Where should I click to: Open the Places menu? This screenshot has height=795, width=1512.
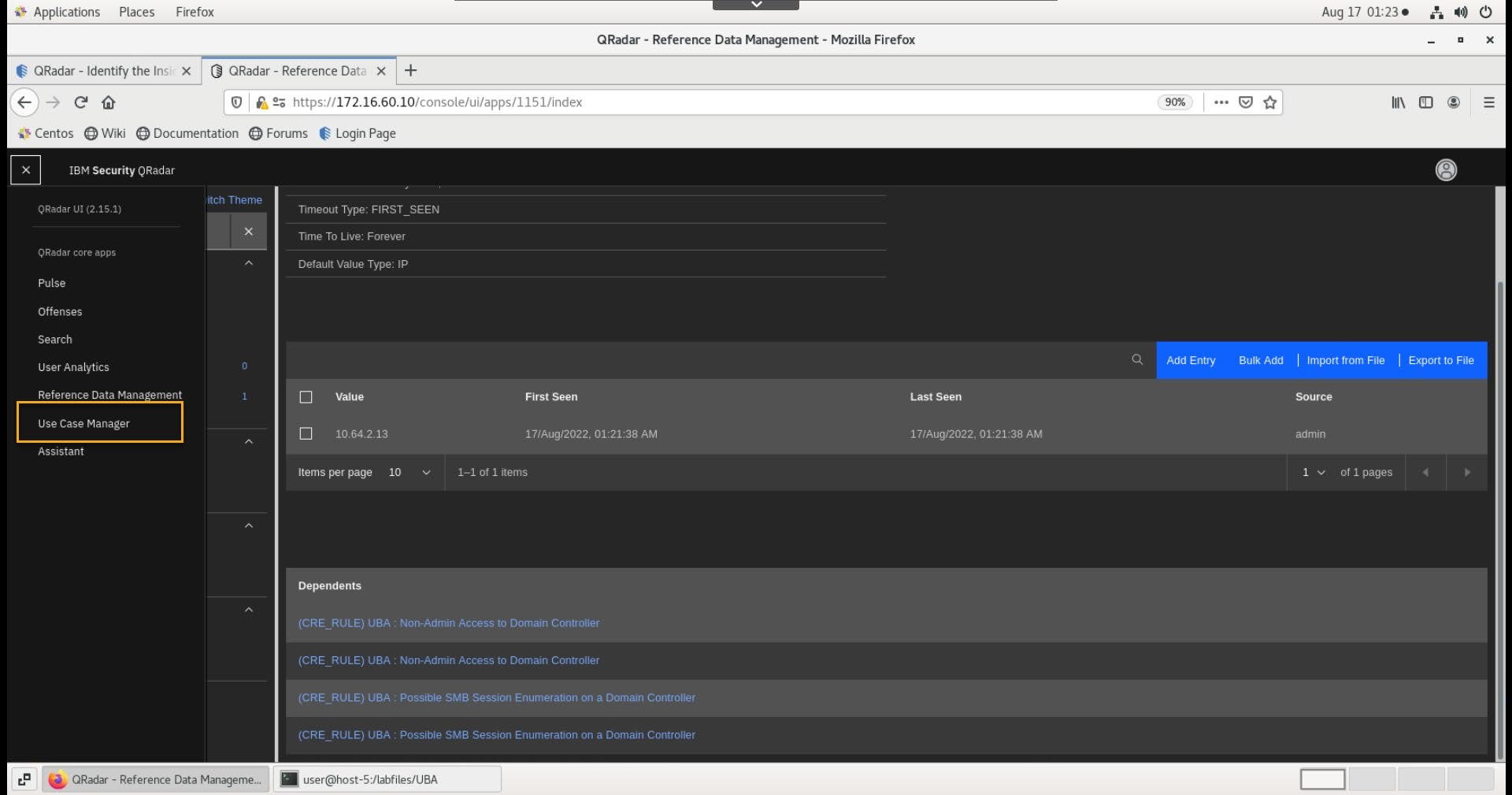tap(136, 12)
